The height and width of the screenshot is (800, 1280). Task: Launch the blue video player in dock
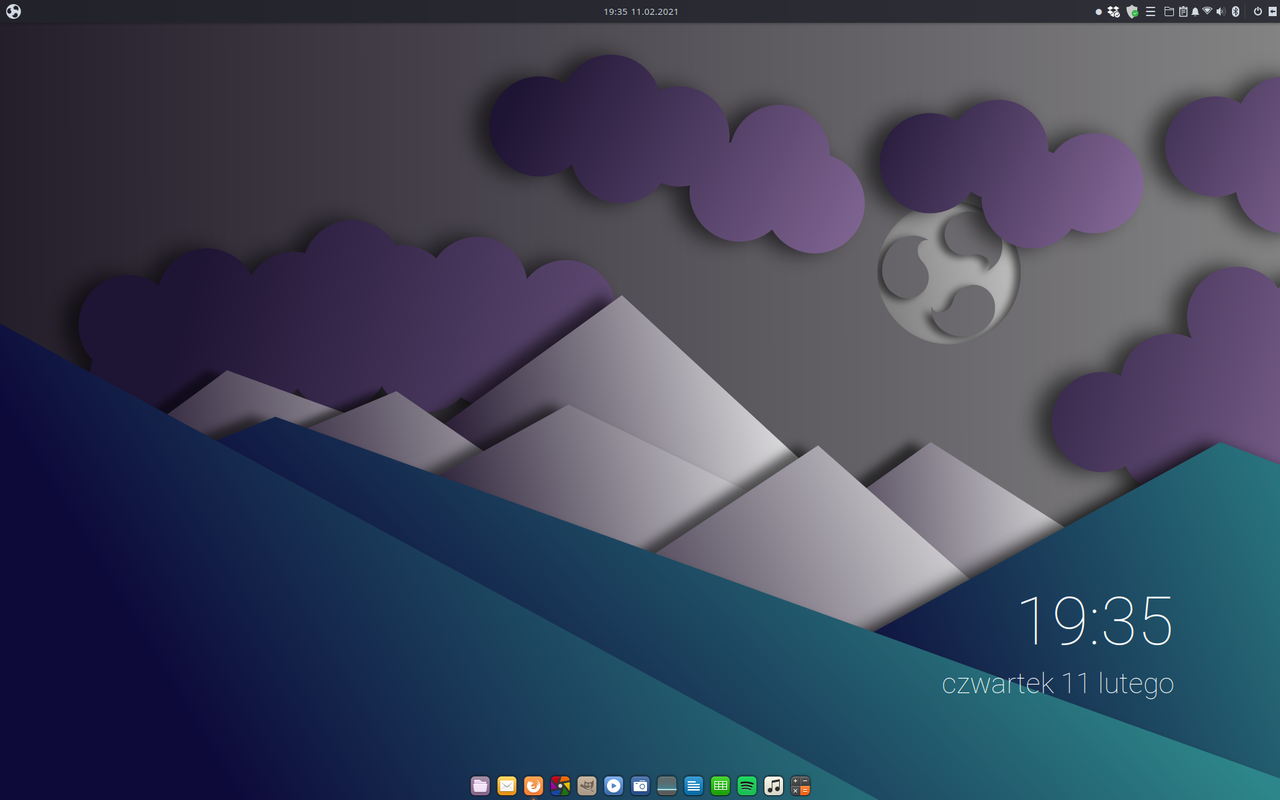coord(614,786)
